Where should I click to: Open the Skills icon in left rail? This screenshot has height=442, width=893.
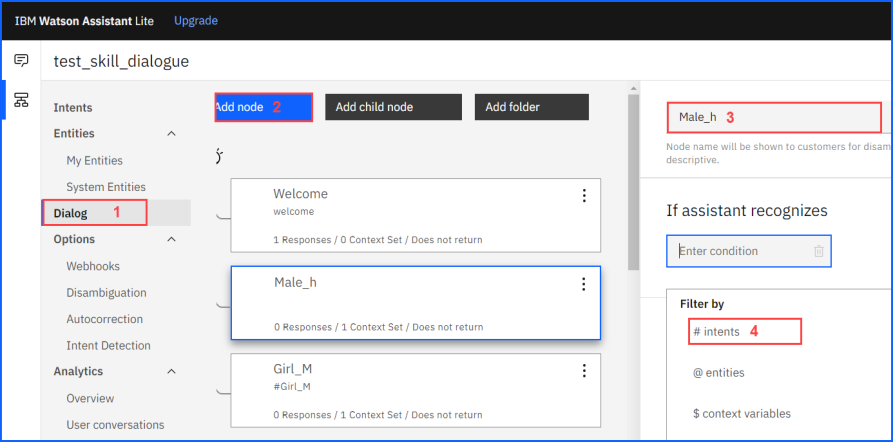[21, 100]
